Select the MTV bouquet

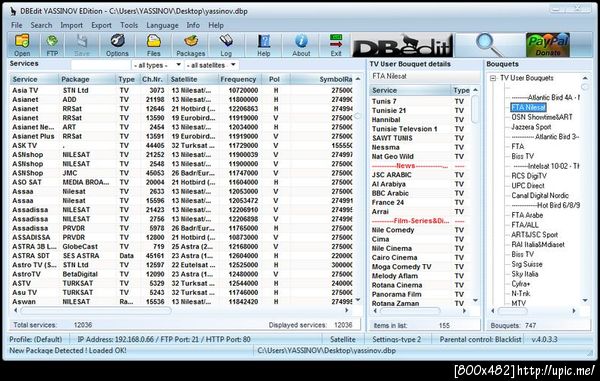518,303
